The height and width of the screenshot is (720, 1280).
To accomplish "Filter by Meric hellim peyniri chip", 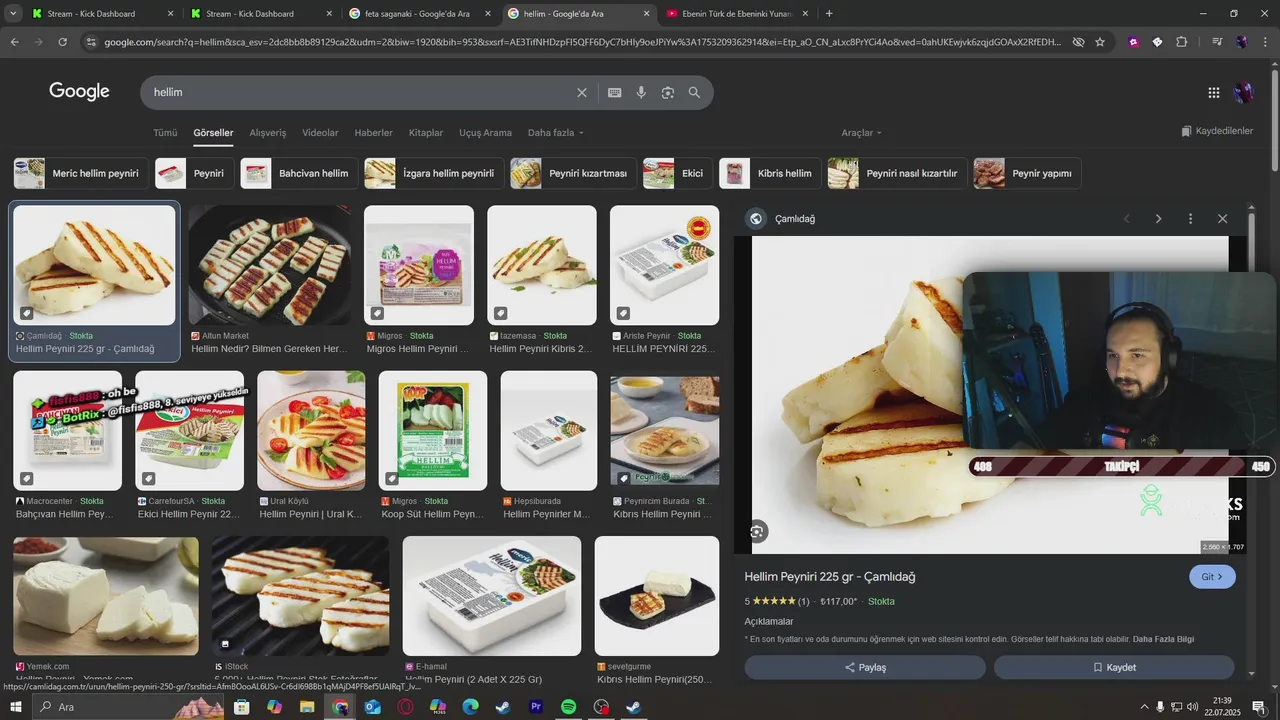I will pos(82,173).
